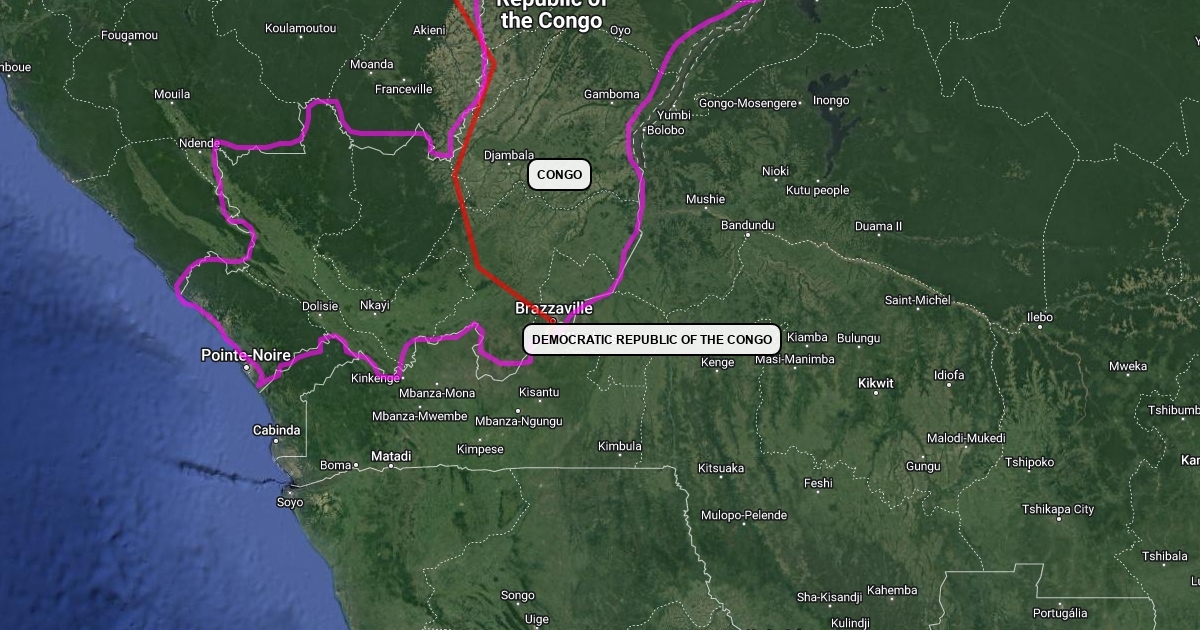Click the Matadi city marker
Image resolution: width=1200 pixels, height=630 pixels.
391,466
